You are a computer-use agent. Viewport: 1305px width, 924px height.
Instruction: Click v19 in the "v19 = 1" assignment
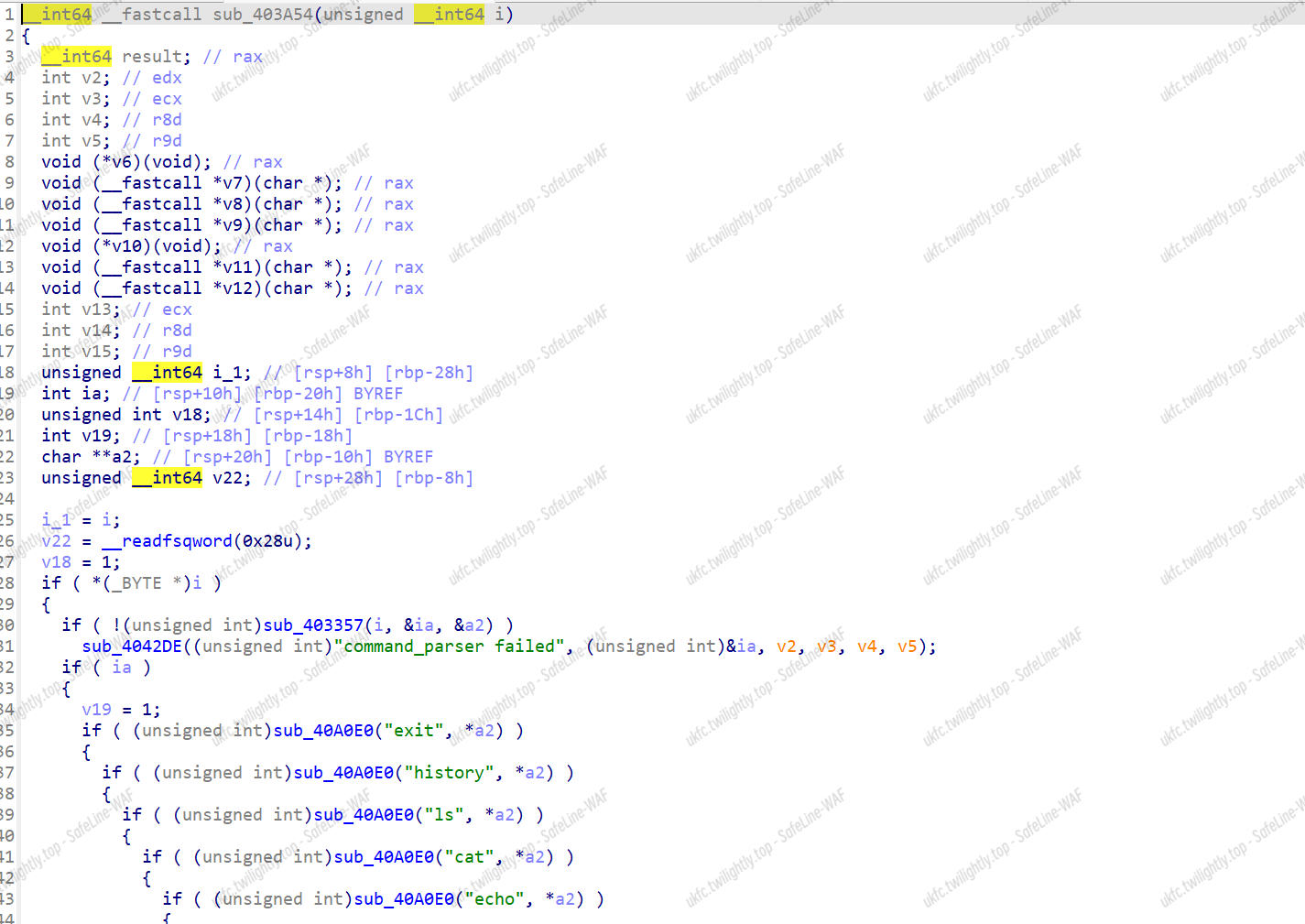96,710
